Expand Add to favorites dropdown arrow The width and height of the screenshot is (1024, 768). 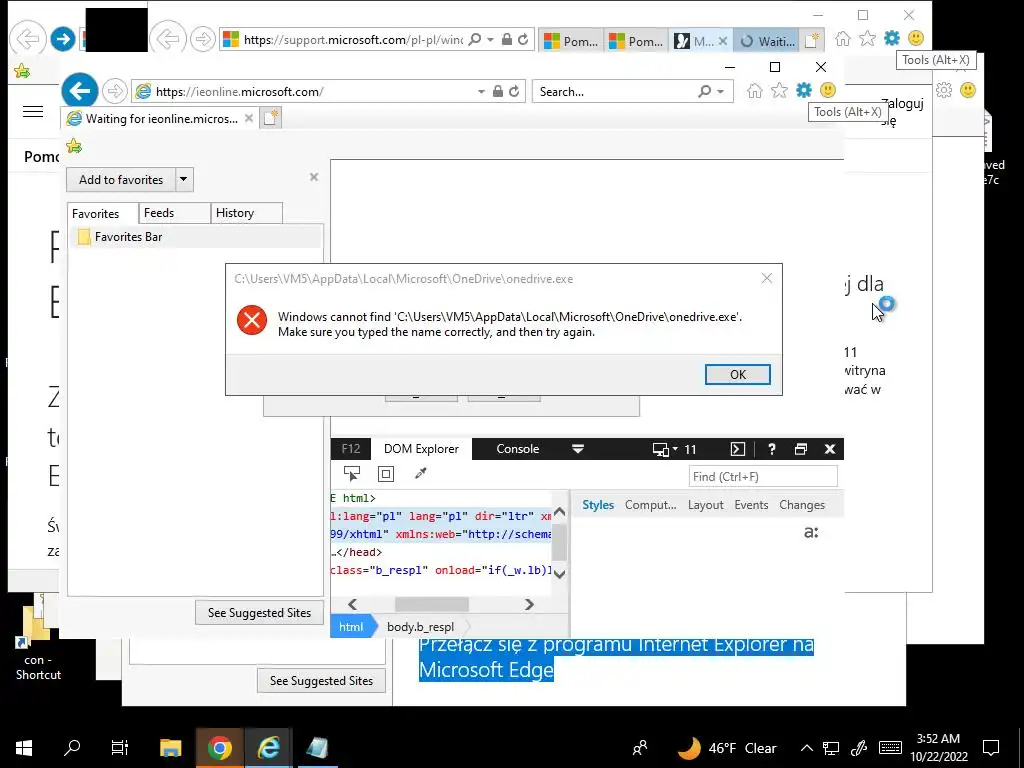pos(184,180)
